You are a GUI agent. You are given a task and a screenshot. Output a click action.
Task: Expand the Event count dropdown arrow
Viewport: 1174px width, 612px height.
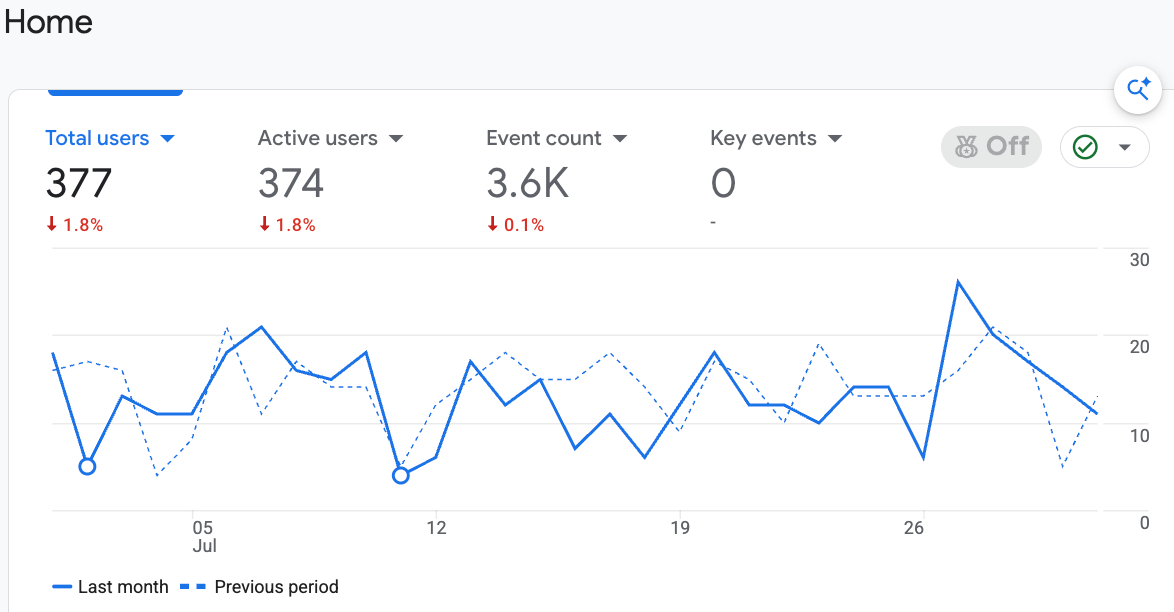pyautogui.click(x=620, y=139)
